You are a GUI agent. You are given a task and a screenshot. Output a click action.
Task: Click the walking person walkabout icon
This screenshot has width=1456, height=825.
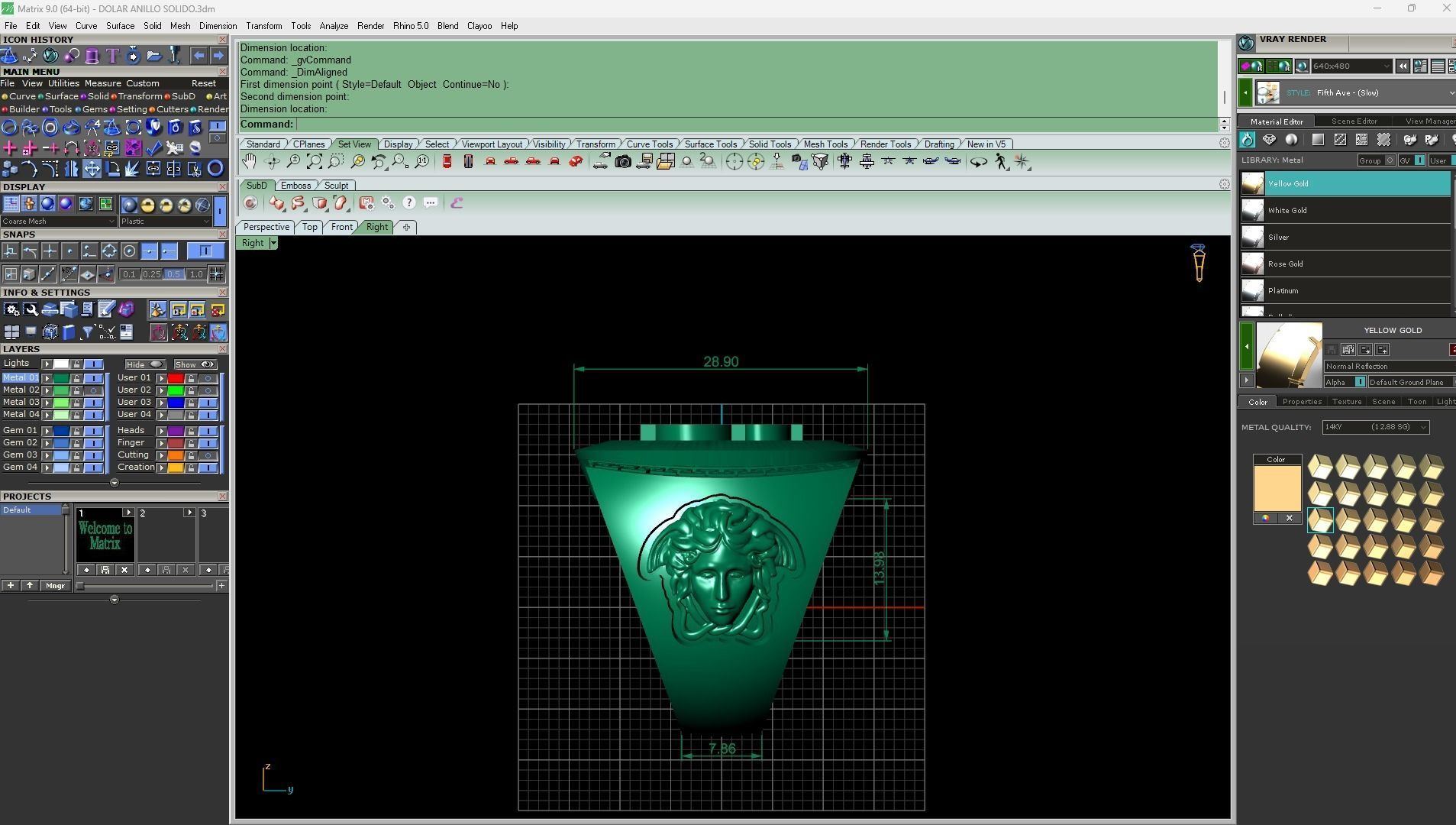pyautogui.click(x=1001, y=162)
